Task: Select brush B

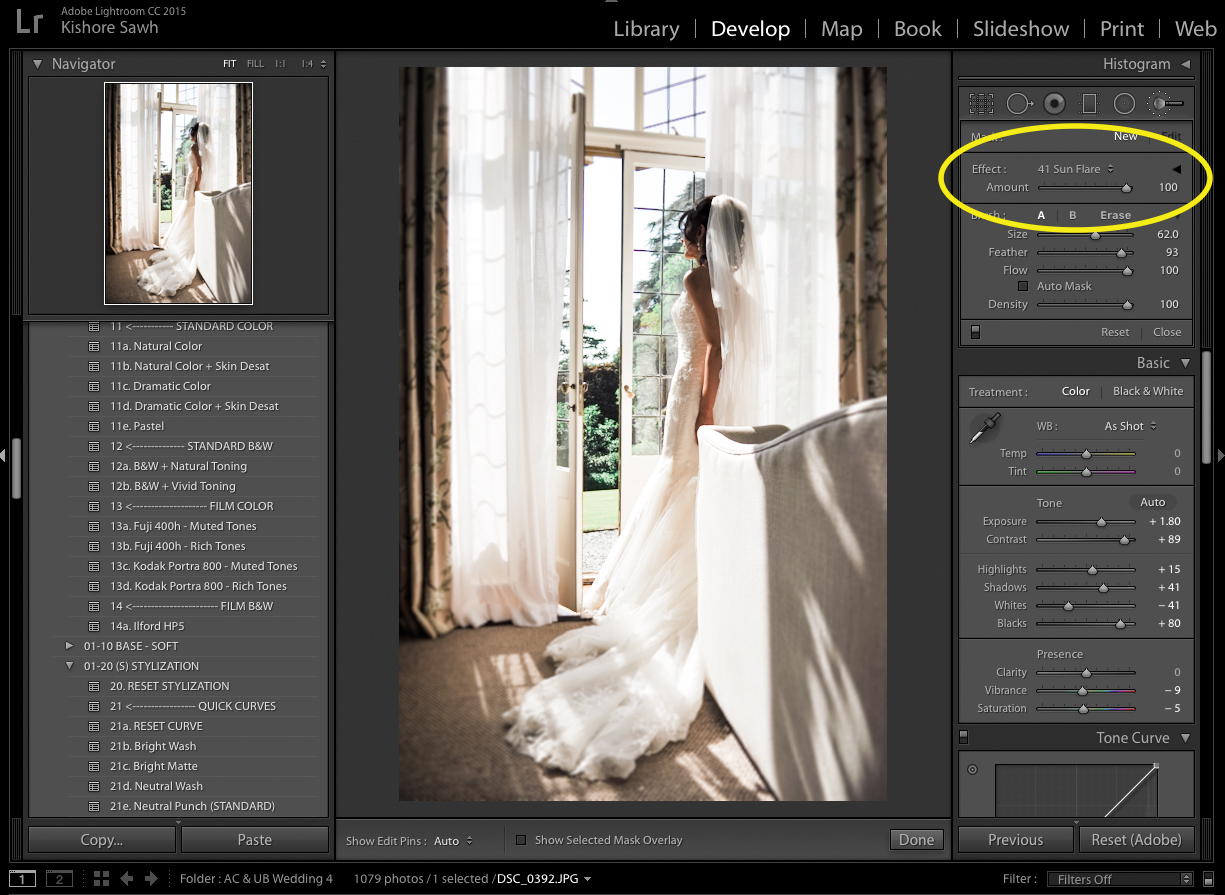Action: pyautogui.click(x=1073, y=215)
